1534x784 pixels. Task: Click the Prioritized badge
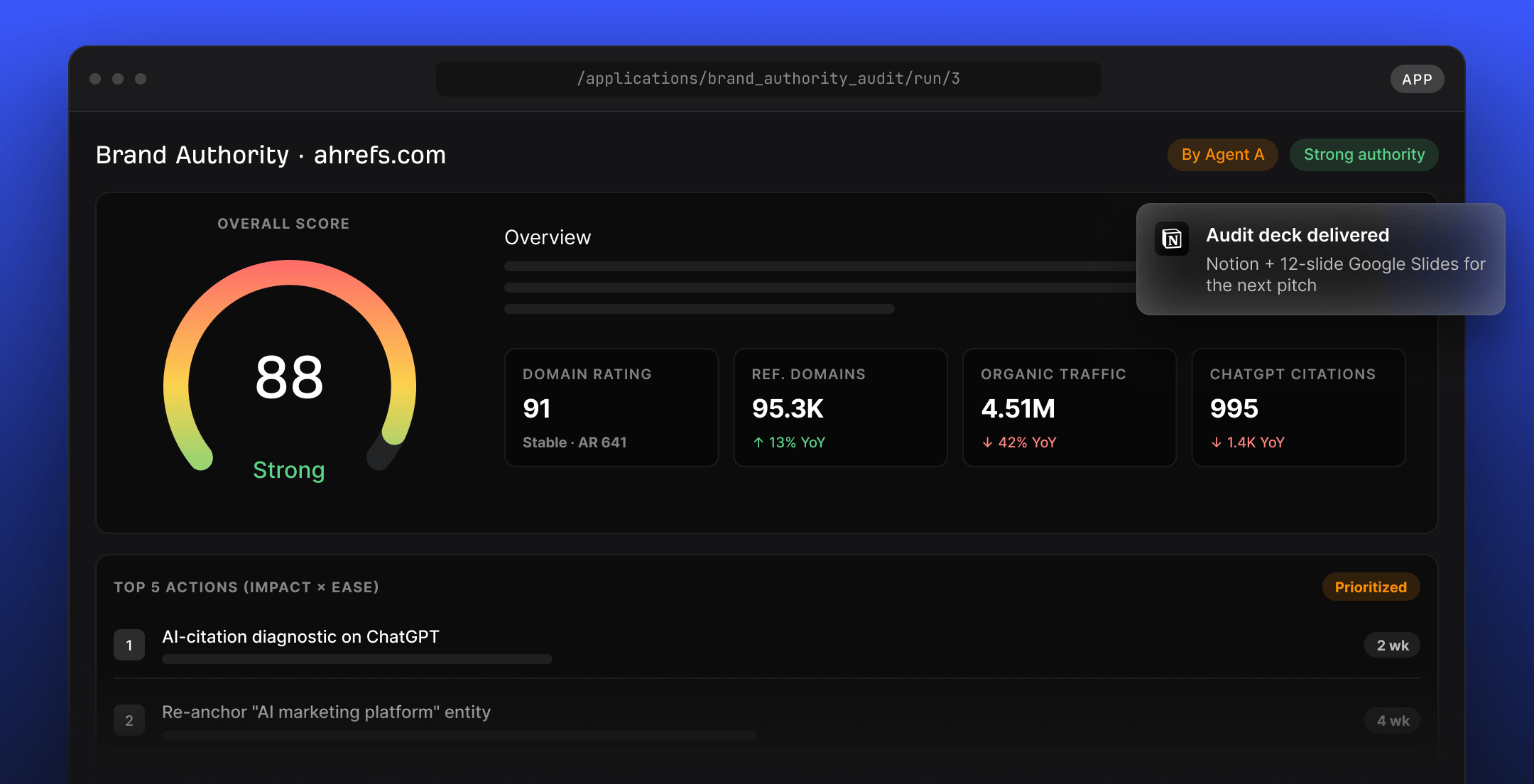1371,587
